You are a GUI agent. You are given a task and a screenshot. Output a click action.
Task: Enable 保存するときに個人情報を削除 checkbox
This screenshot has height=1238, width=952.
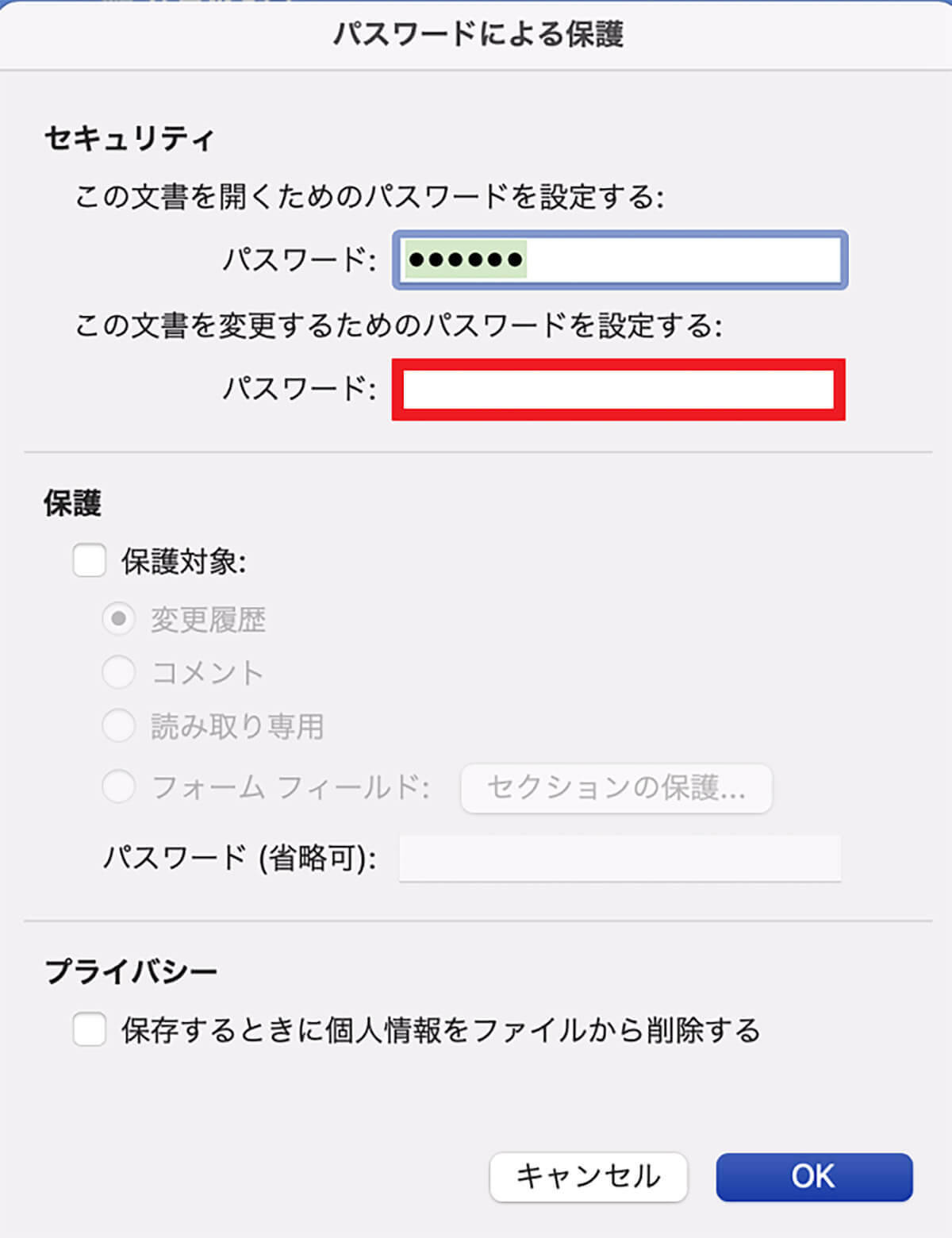pos(90,1031)
